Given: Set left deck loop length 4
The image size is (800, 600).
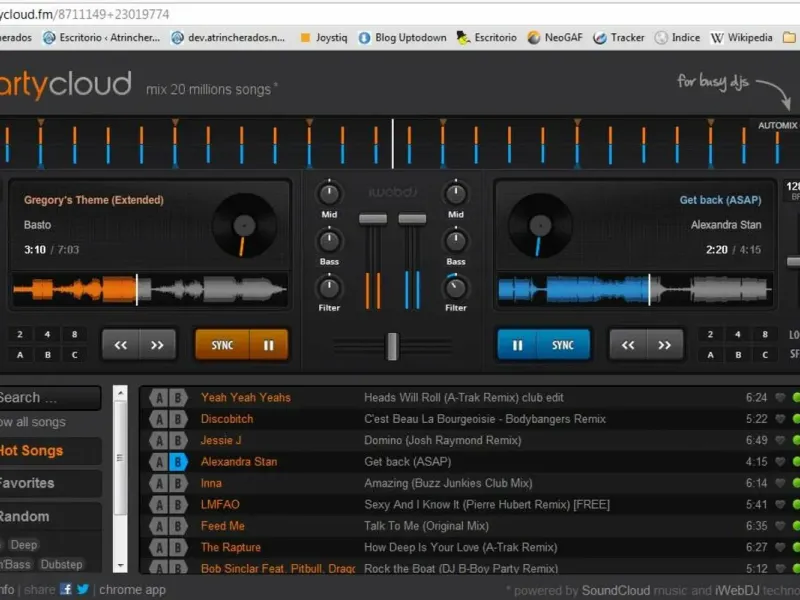Looking at the screenshot, I should coord(47,334).
